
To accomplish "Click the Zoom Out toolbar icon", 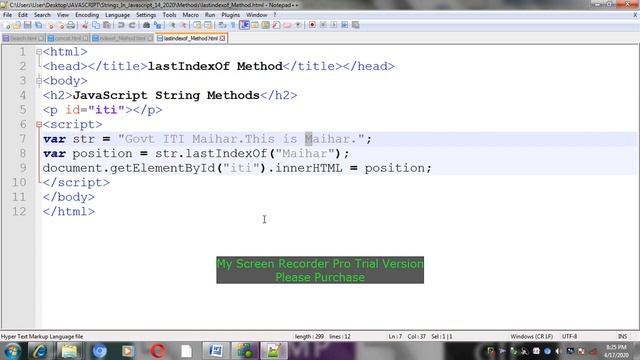I will coord(183,25).
